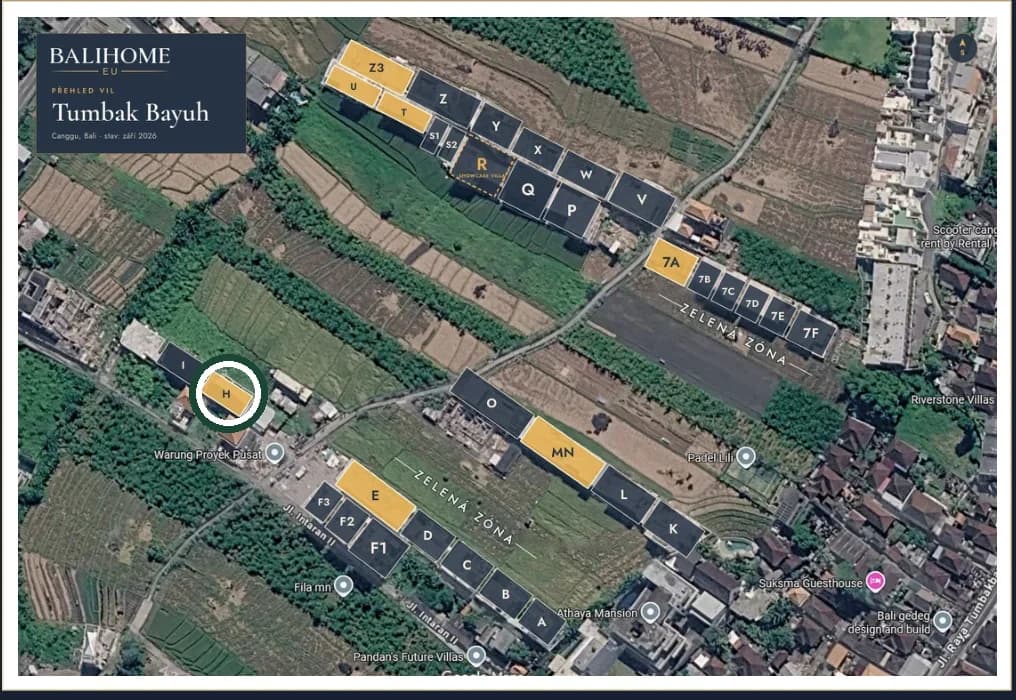The image size is (1016, 700).
Task: Click the BALIHOME EU logo
Action: pos(110,60)
